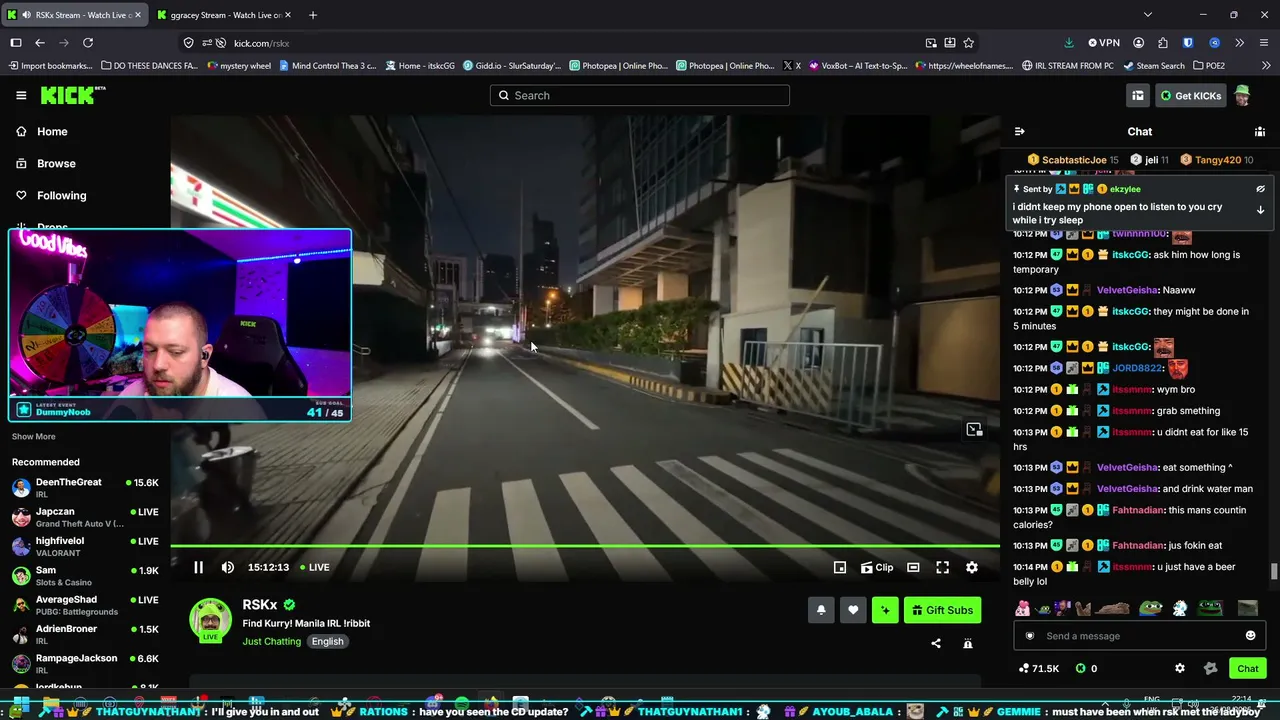Open the browser VPN button
1280x720 pixels.
pyautogui.click(x=1105, y=43)
